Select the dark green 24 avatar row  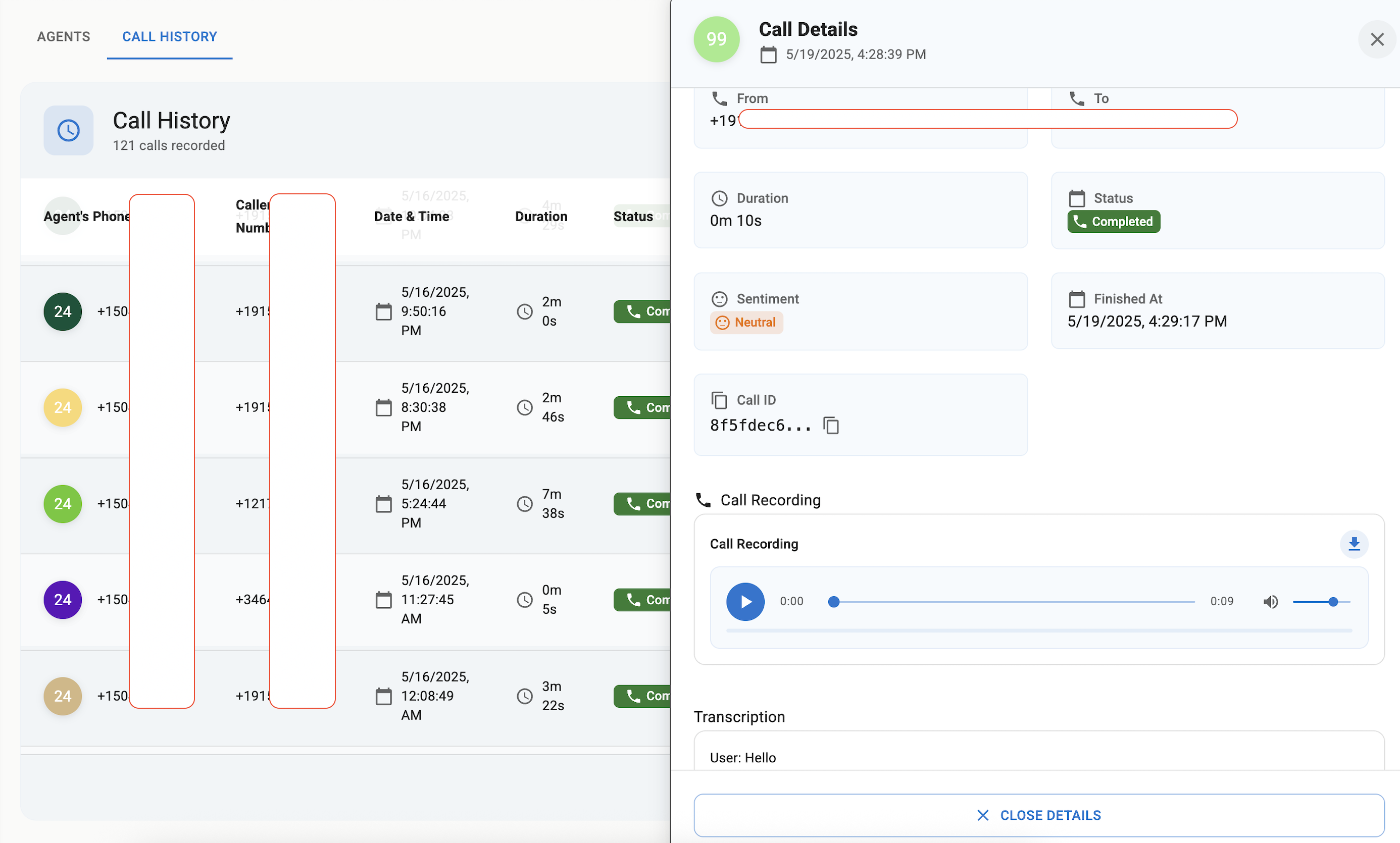tap(63, 312)
